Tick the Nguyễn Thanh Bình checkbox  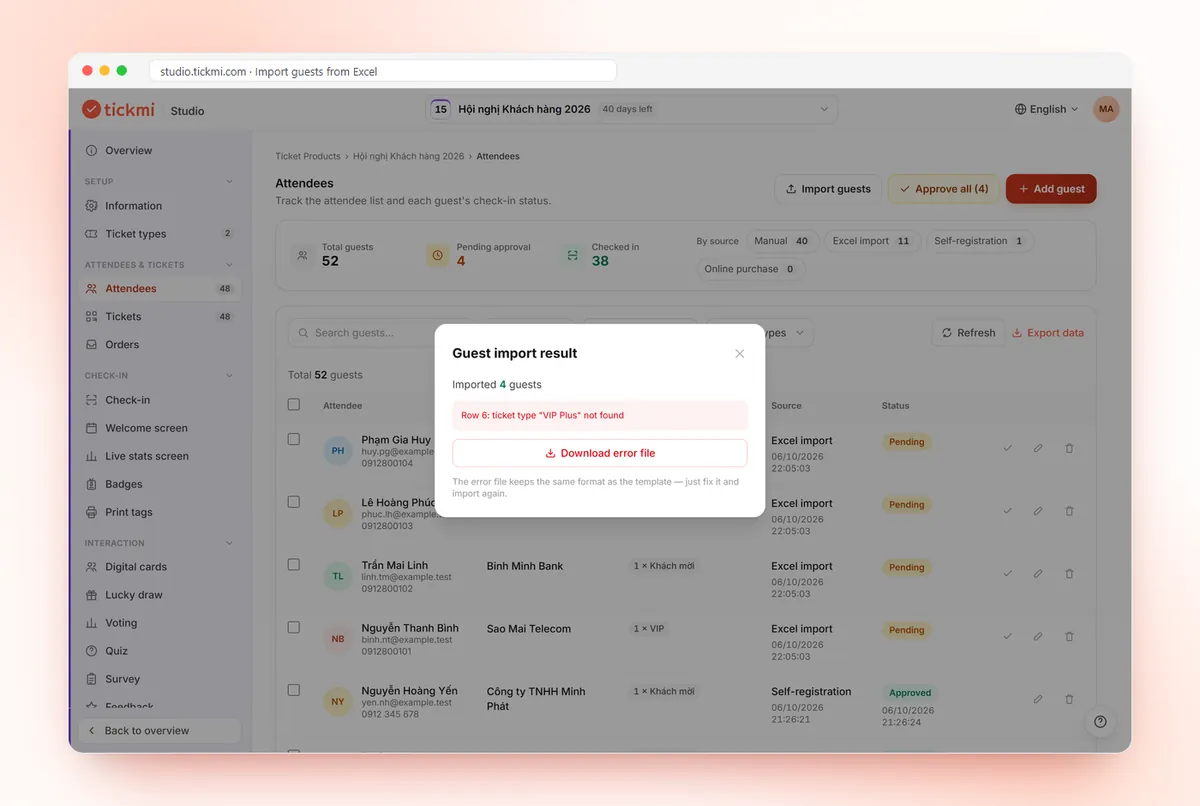(x=294, y=628)
